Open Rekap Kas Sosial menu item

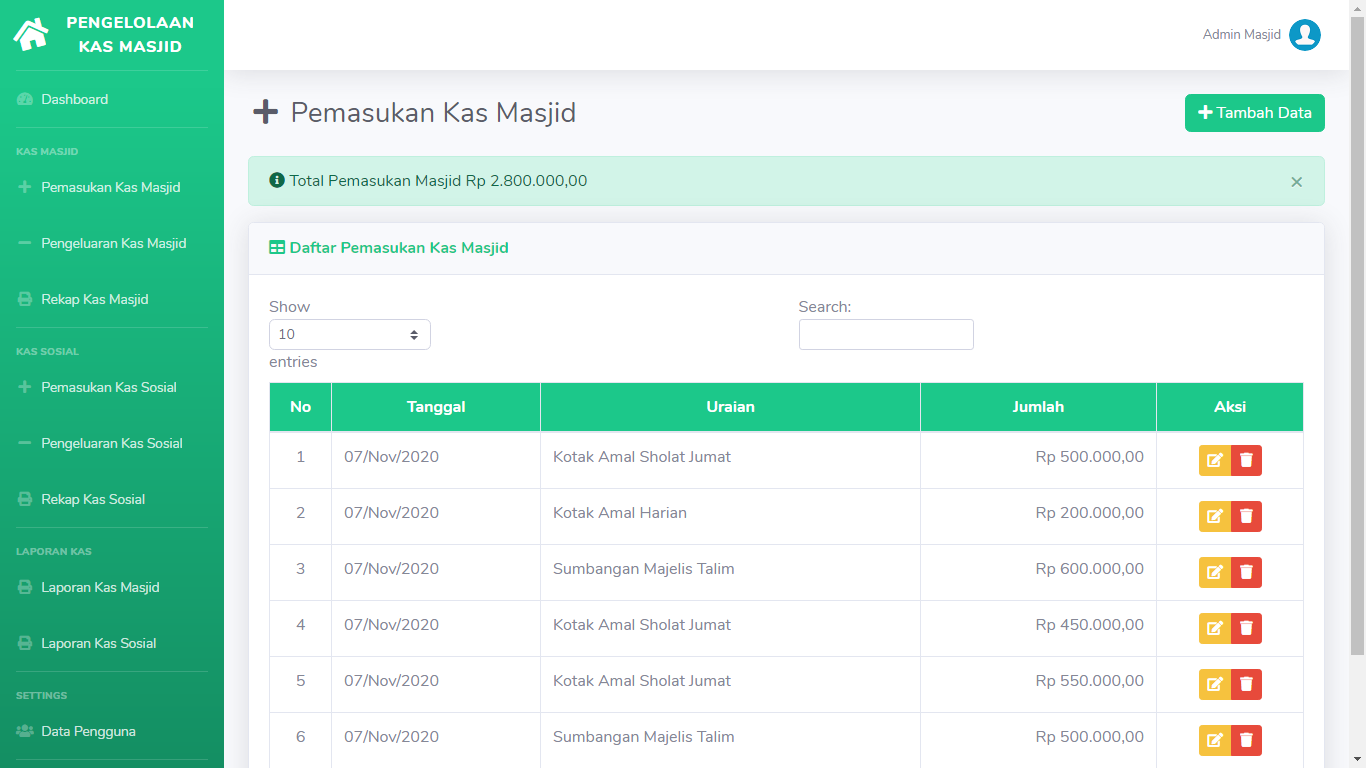pyautogui.click(x=112, y=499)
